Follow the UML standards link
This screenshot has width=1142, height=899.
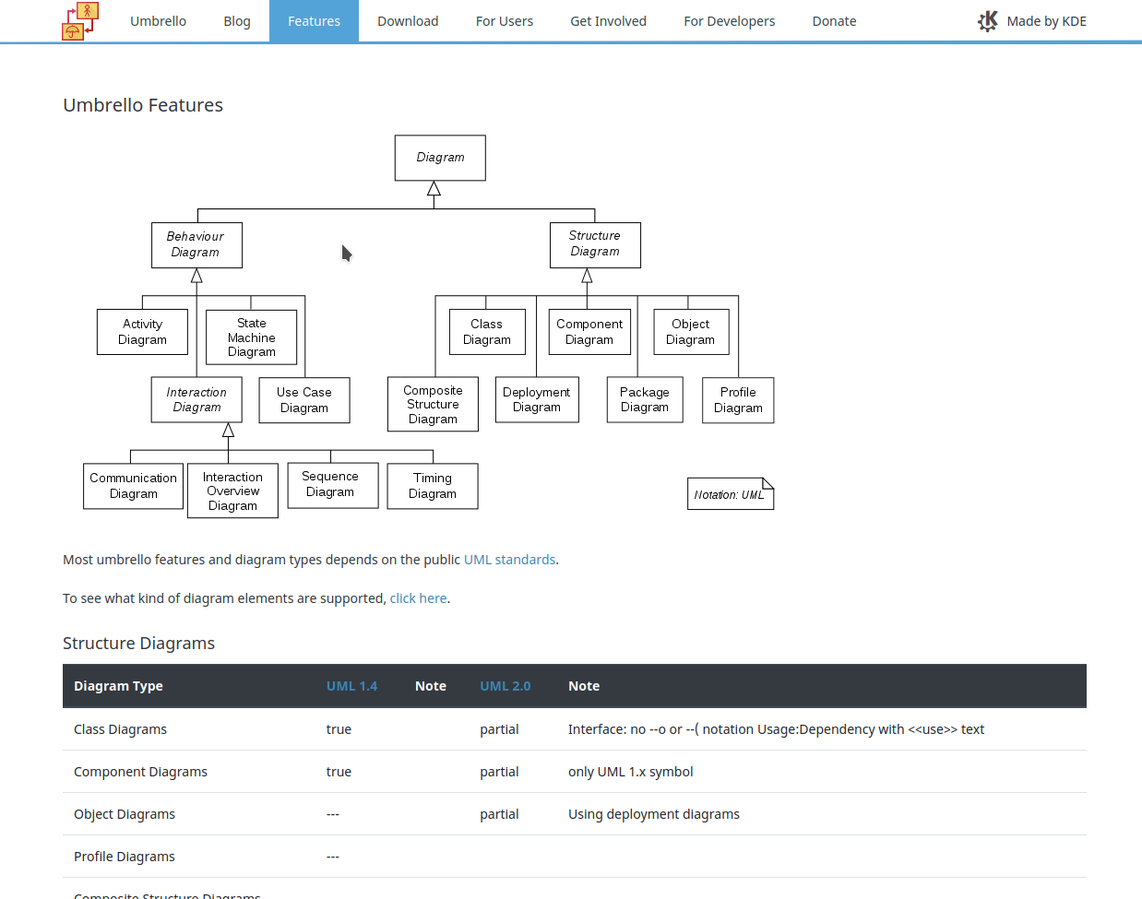tap(509, 560)
